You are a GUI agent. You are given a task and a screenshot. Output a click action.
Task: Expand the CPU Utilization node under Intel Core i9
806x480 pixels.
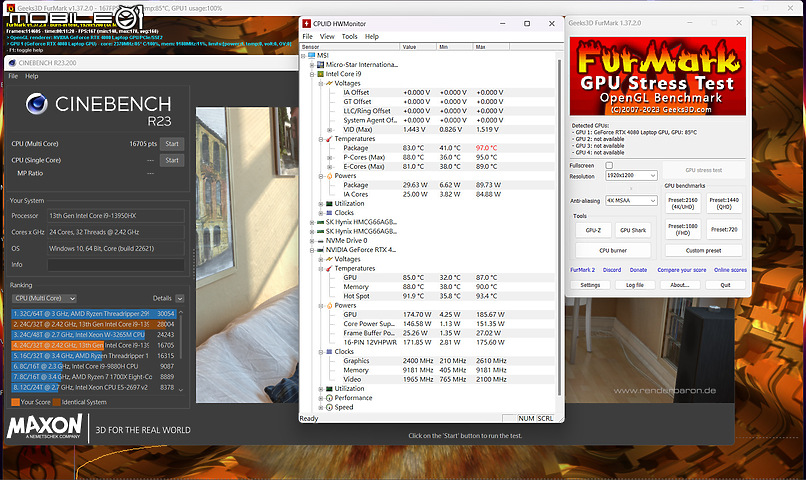[321, 204]
